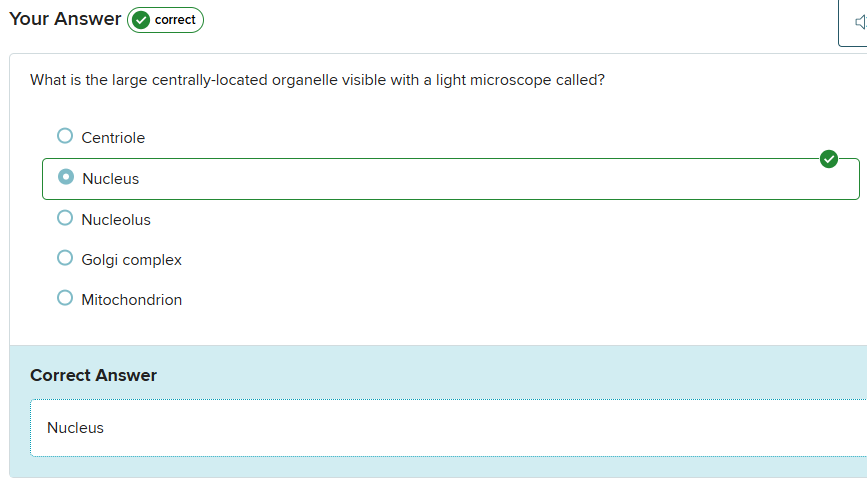Screen dimensions: 867x499
Task: Click the Centriole option label
Action: 113,138
